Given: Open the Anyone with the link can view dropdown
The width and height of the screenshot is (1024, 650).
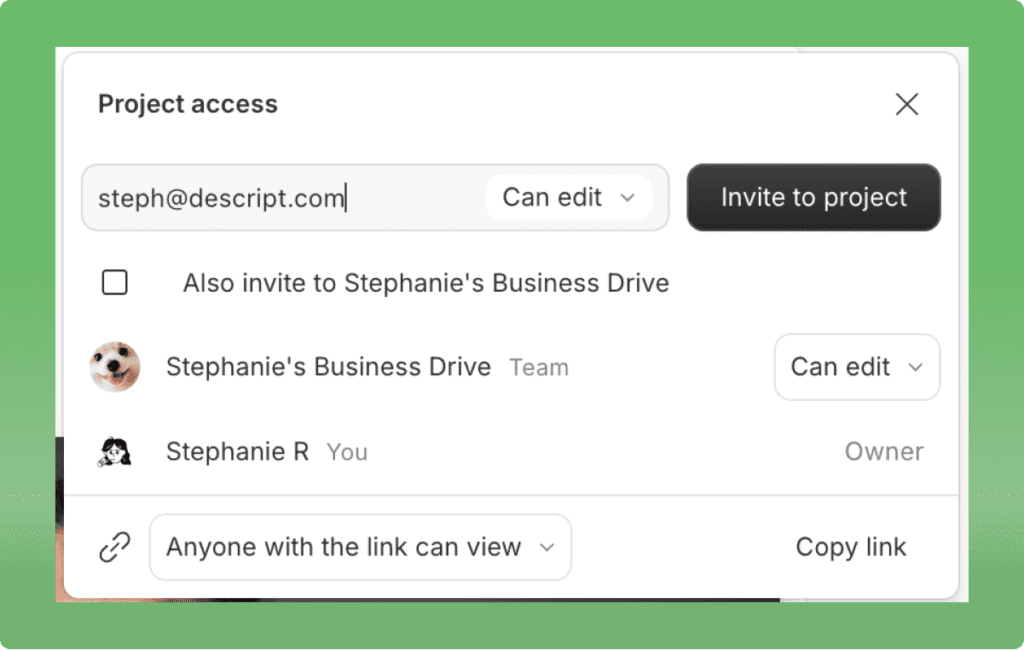Looking at the screenshot, I should [x=360, y=547].
